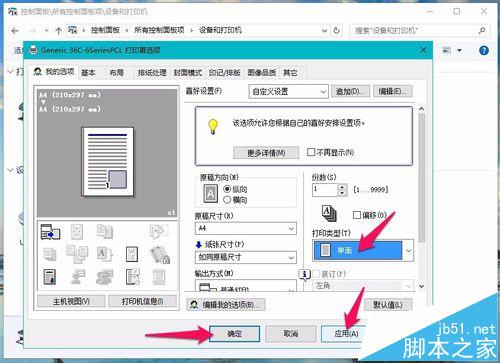Click the 编辑(E)... button
This screenshot has height=363, width=500.
[x=393, y=91]
